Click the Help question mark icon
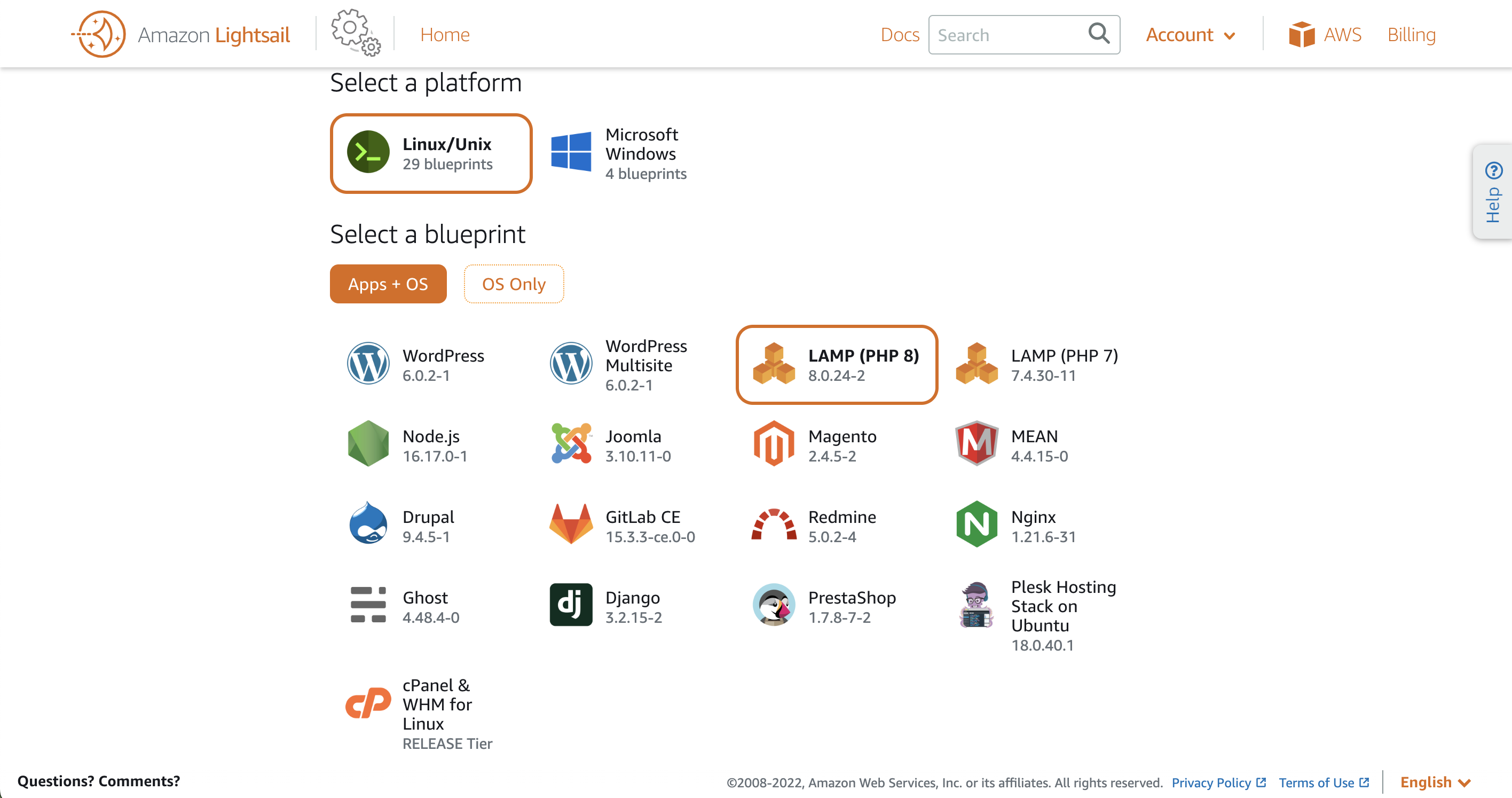Viewport: 1512px width, 798px height. 1493,171
